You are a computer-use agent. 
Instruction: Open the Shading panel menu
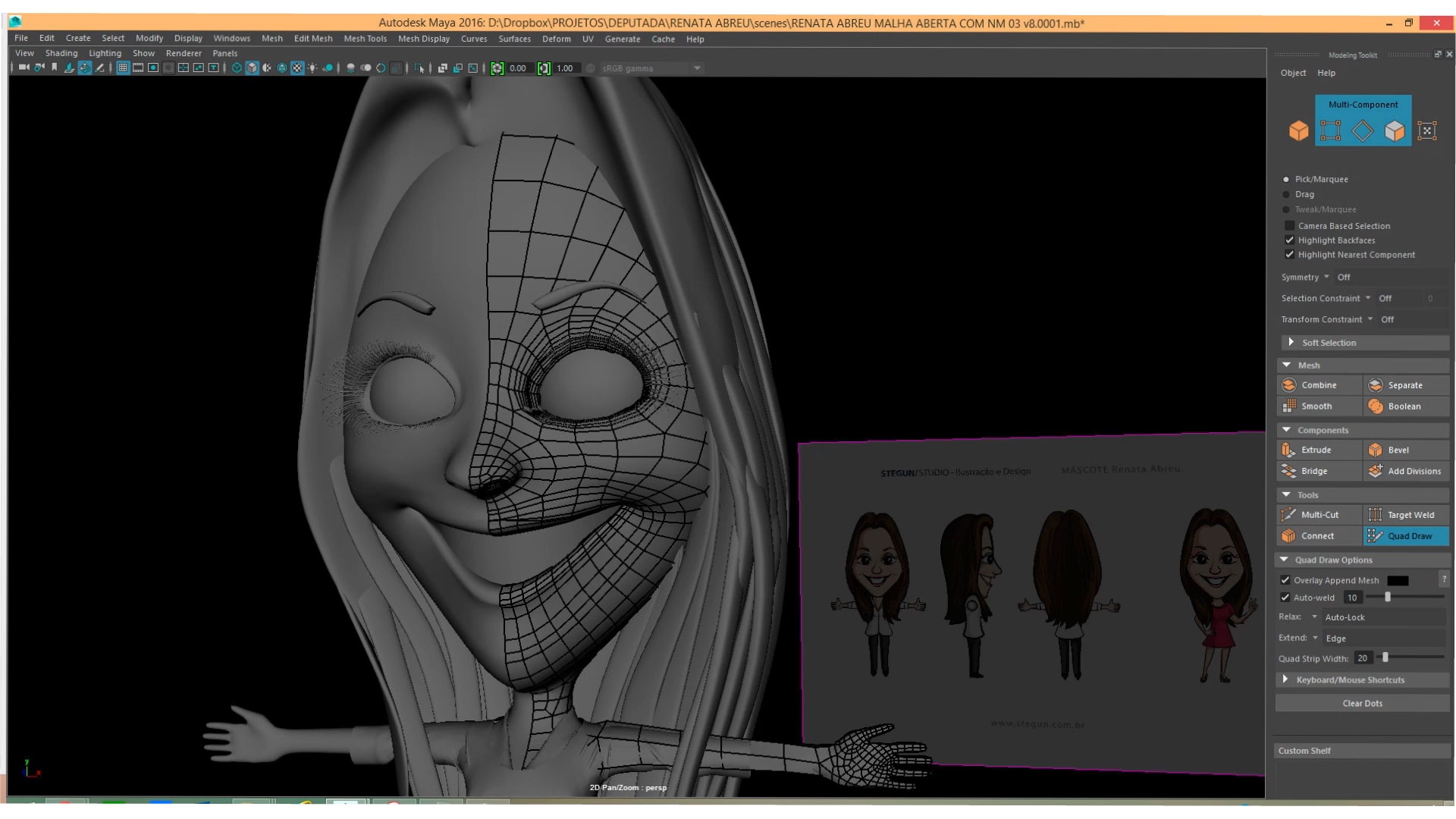click(61, 53)
